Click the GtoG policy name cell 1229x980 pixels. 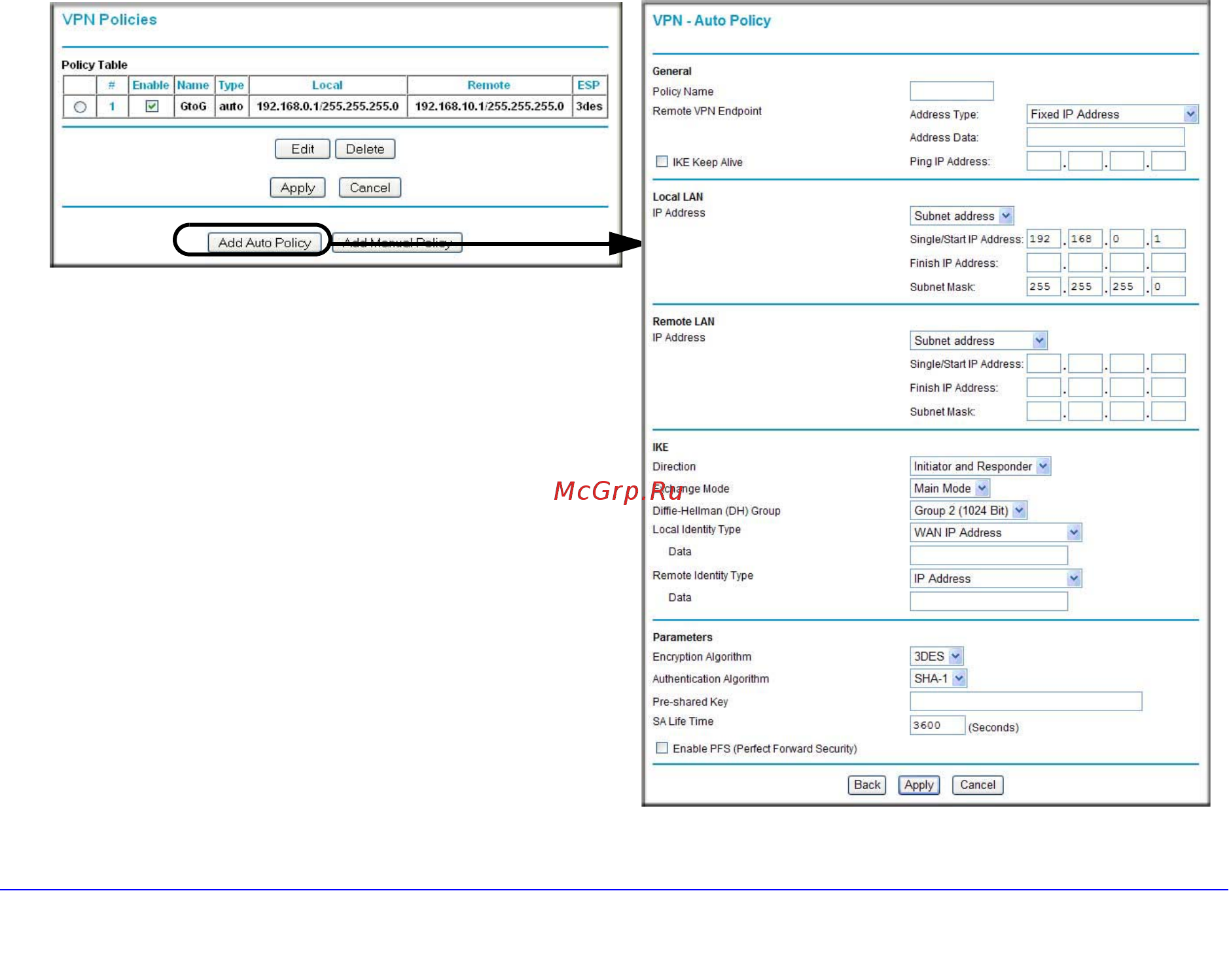pos(194,106)
